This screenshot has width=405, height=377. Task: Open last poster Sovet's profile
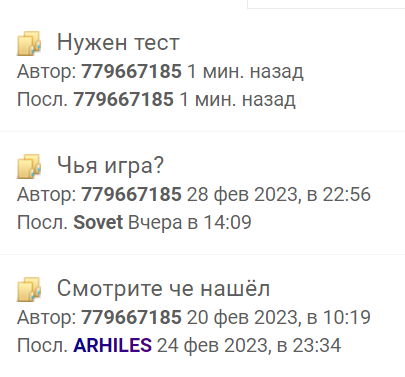pyautogui.click(x=98, y=222)
